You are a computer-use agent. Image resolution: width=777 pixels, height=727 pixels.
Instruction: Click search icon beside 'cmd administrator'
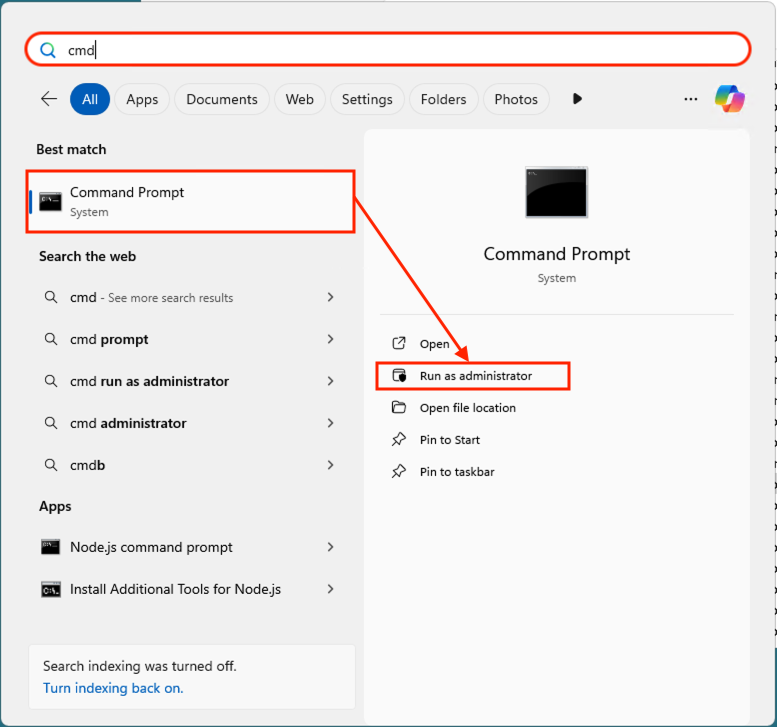point(51,423)
